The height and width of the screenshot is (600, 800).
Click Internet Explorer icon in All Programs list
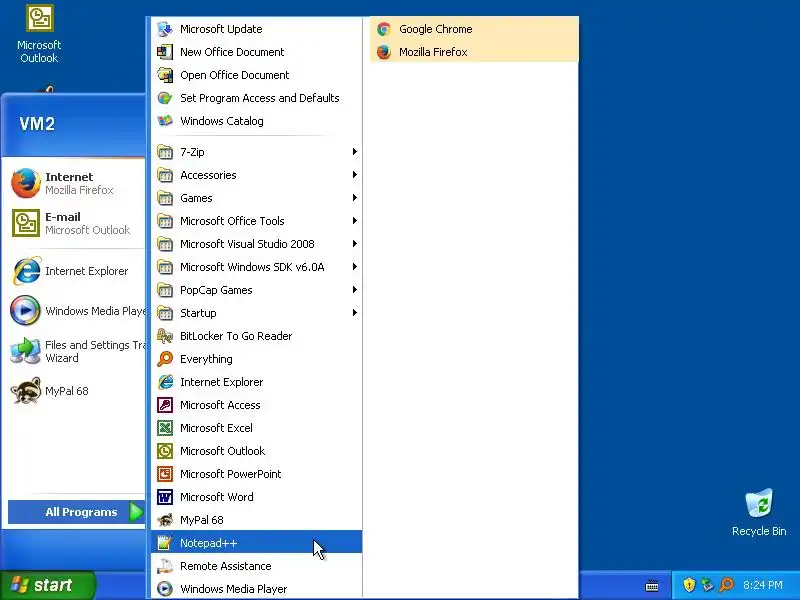point(165,382)
